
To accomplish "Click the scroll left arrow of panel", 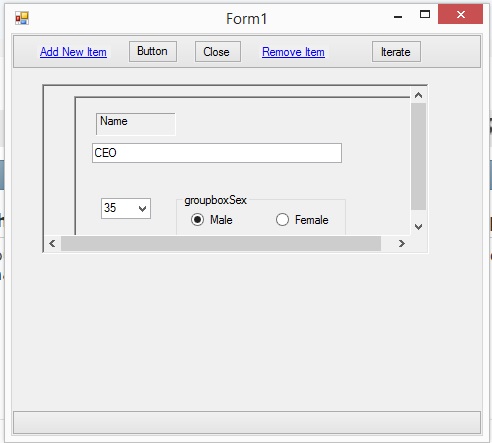I will pos(52,244).
